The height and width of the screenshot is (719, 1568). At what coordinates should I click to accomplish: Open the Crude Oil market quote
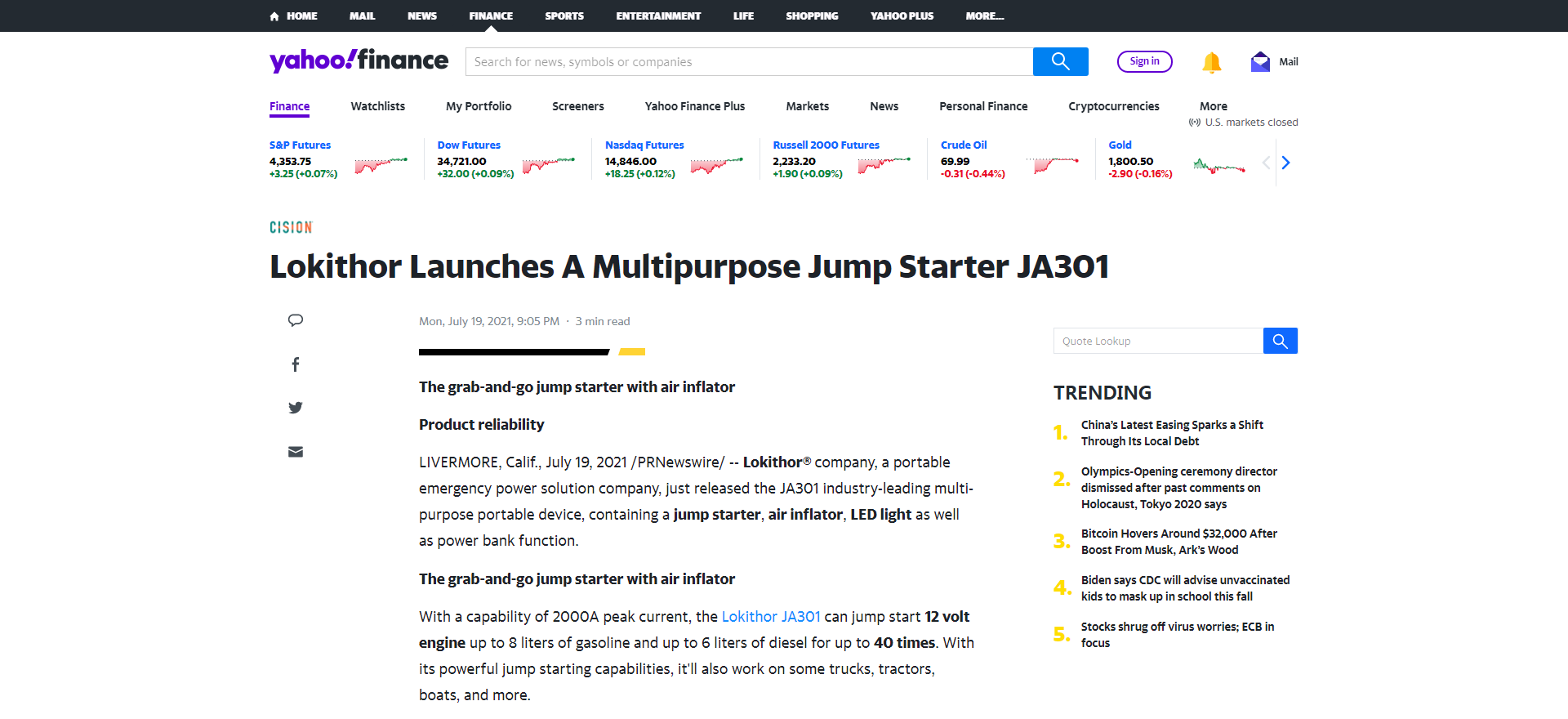tap(964, 145)
